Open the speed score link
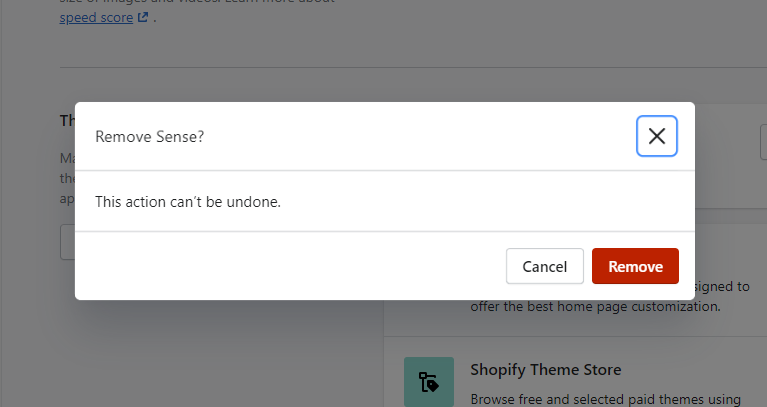 click(96, 18)
